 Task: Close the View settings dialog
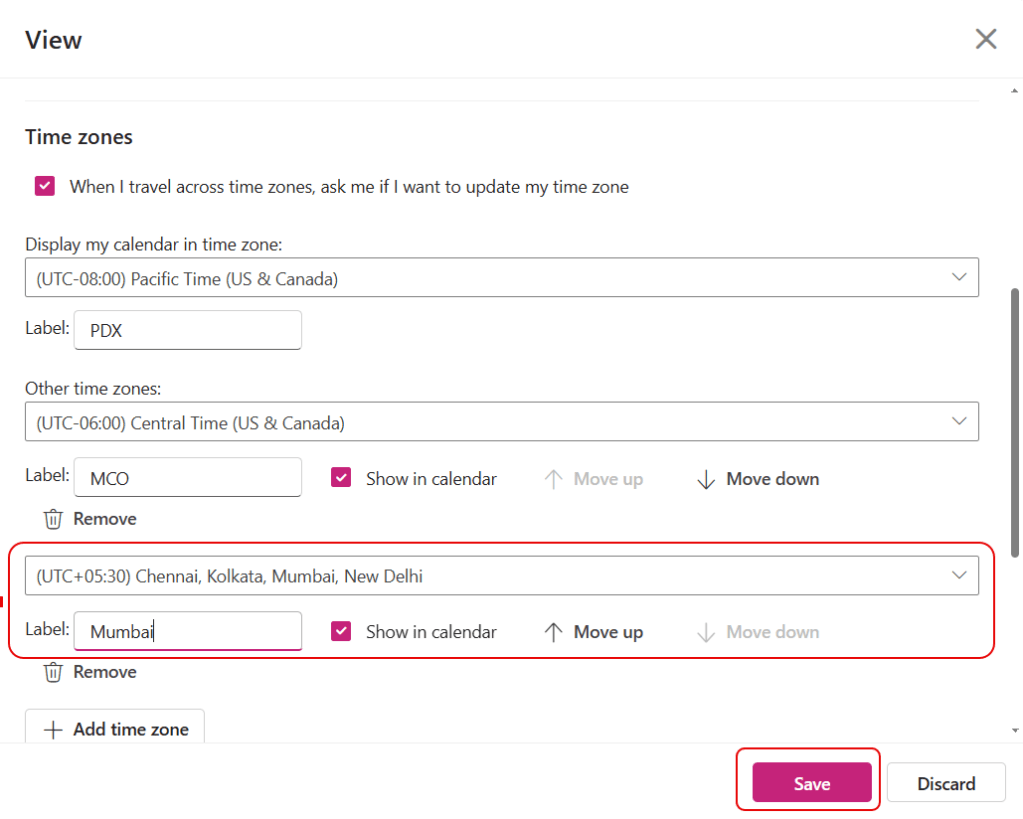(986, 39)
